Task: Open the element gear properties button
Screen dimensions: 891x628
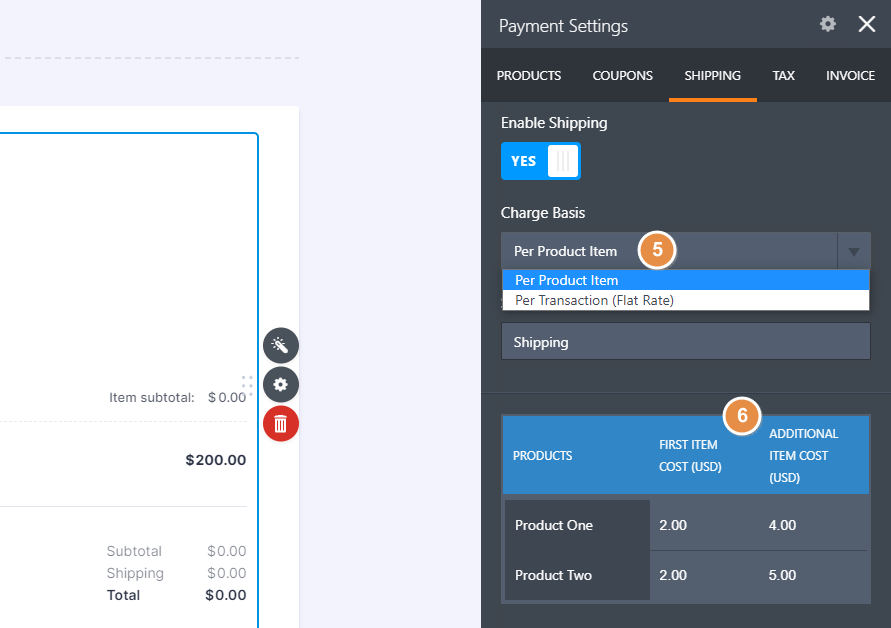Action: 280,384
